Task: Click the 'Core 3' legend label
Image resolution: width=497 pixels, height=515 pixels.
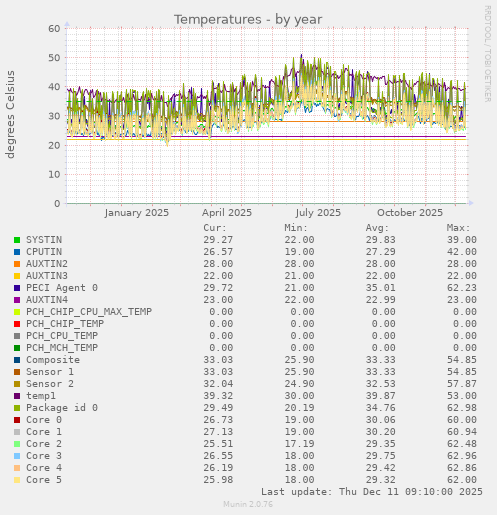Action: (x=44, y=456)
